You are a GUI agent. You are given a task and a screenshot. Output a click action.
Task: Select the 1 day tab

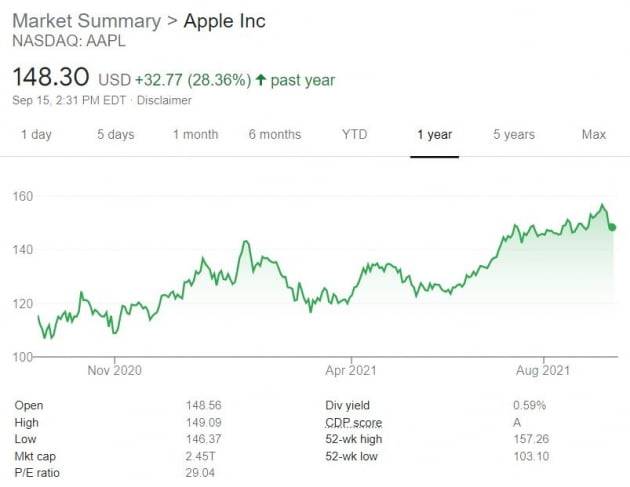click(x=35, y=135)
